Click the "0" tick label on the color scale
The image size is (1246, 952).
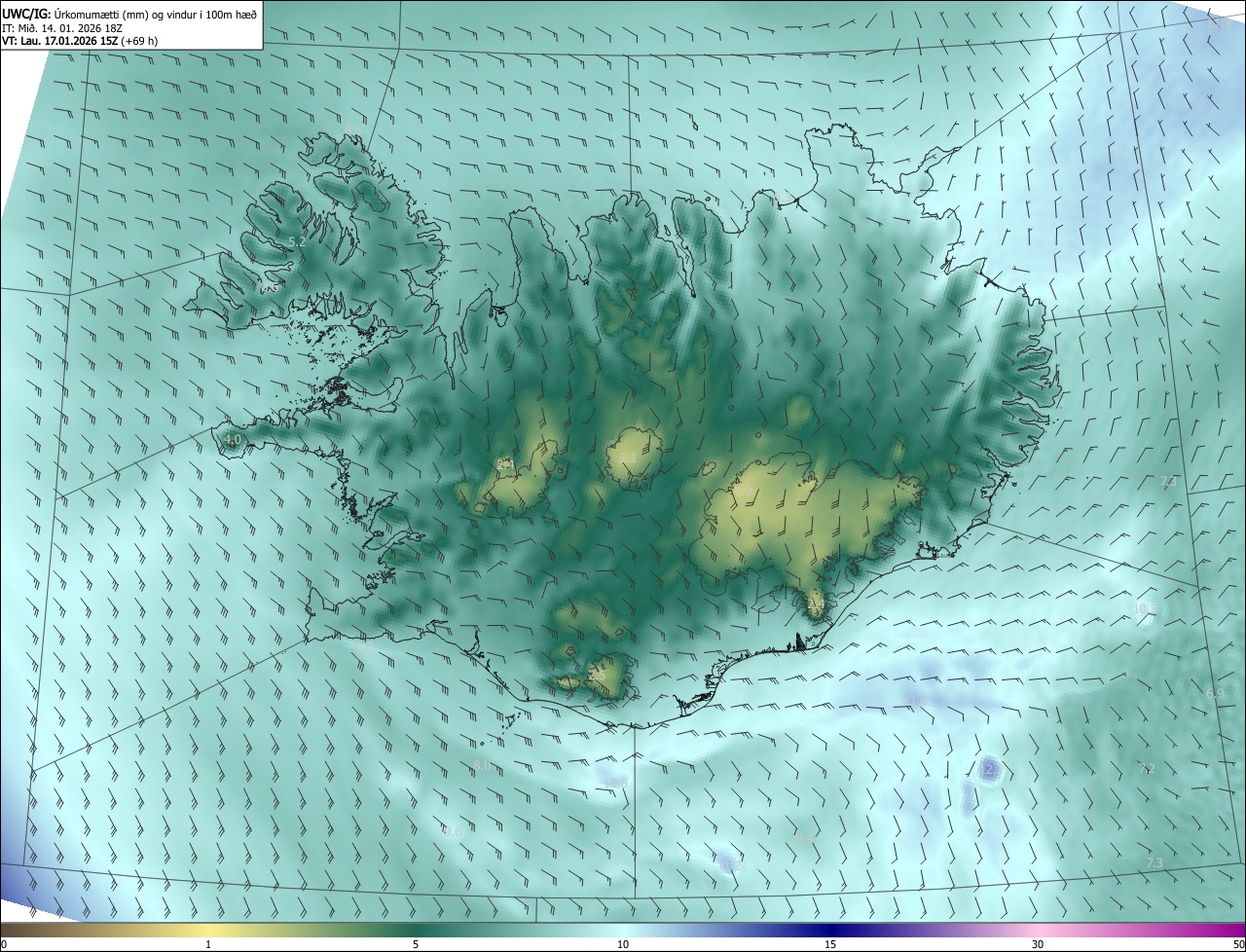click(4, 944)
